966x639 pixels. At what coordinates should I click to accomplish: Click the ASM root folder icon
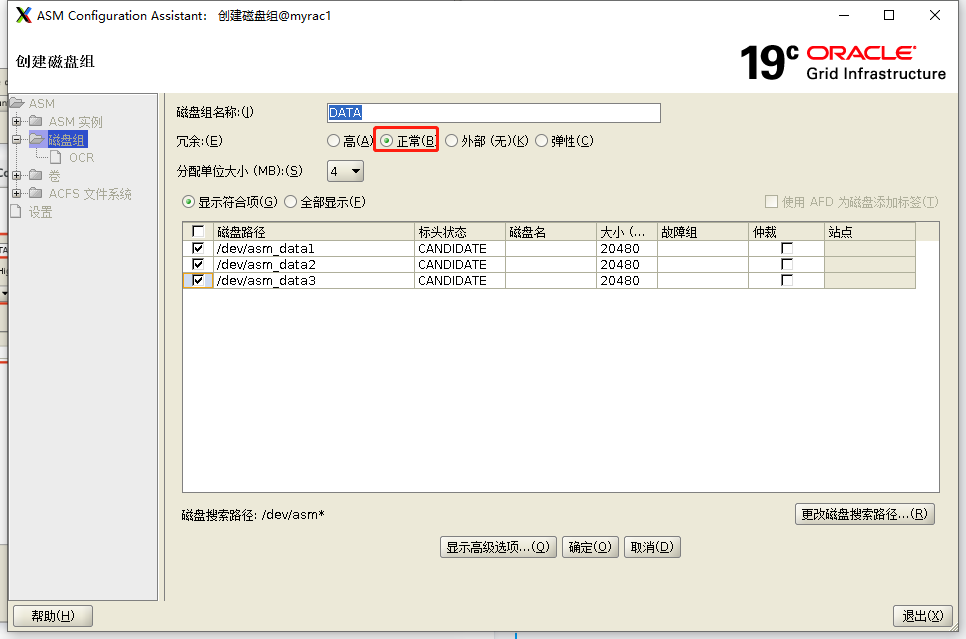point(17,103)
